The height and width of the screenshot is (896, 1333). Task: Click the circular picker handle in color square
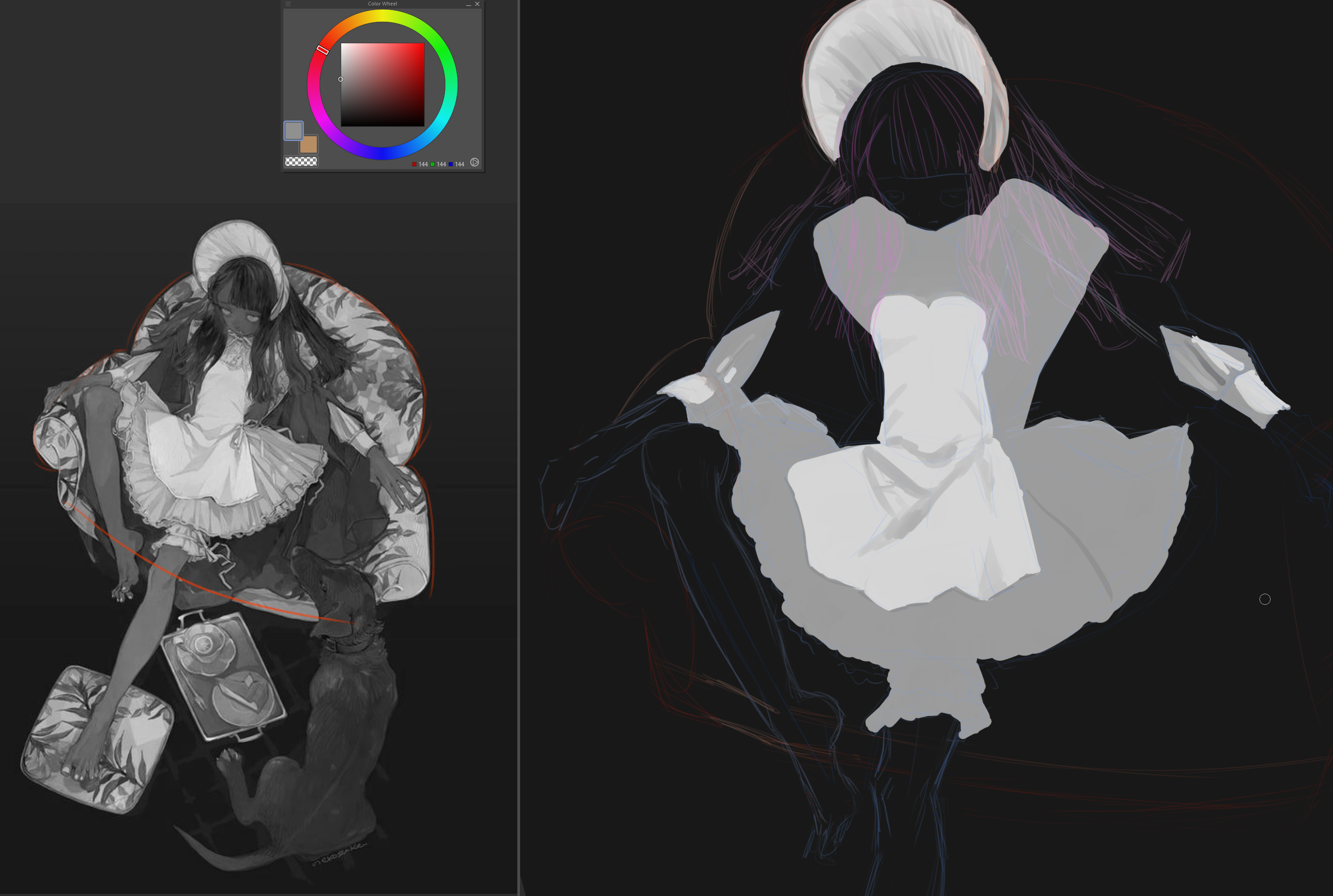point(341,80)
